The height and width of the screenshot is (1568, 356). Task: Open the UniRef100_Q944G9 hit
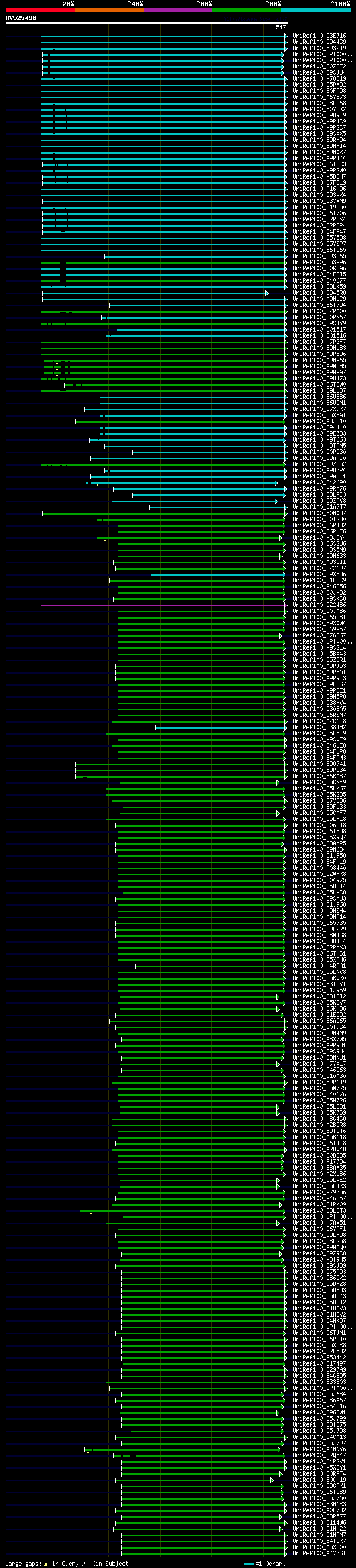pos(319,42)
